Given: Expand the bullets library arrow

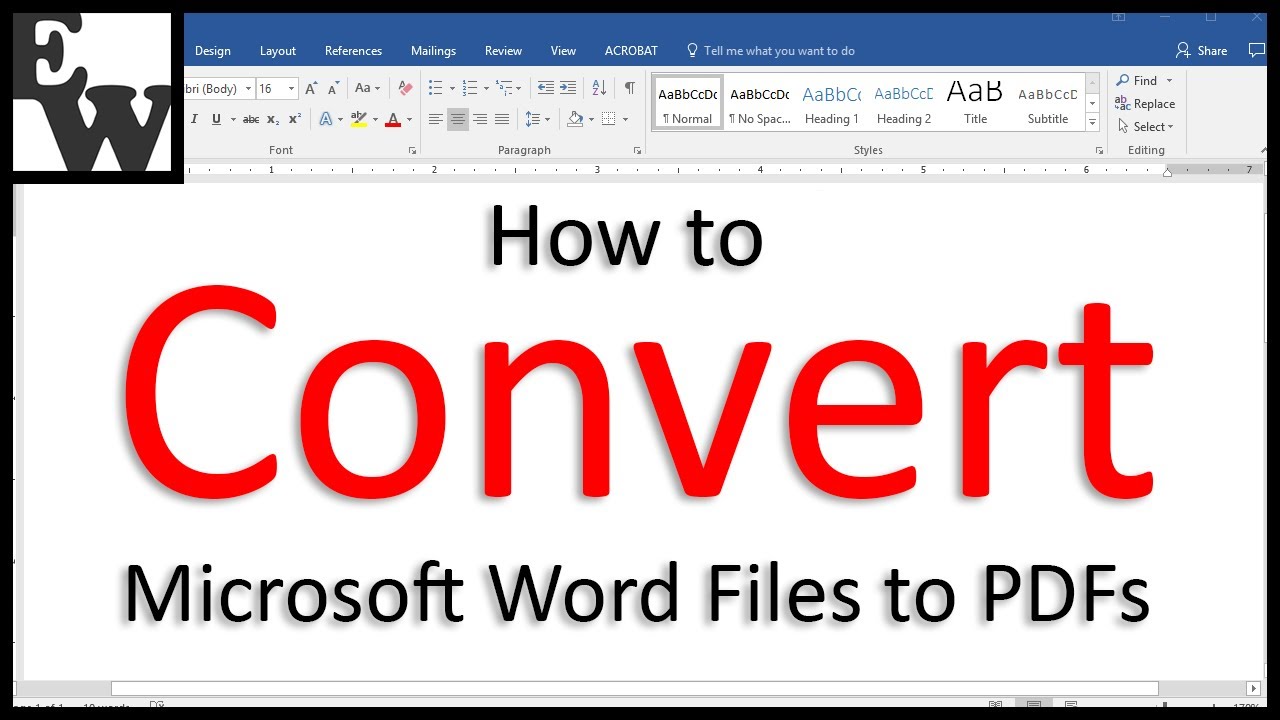Looking at the screenshot, I should pos(452,88).
